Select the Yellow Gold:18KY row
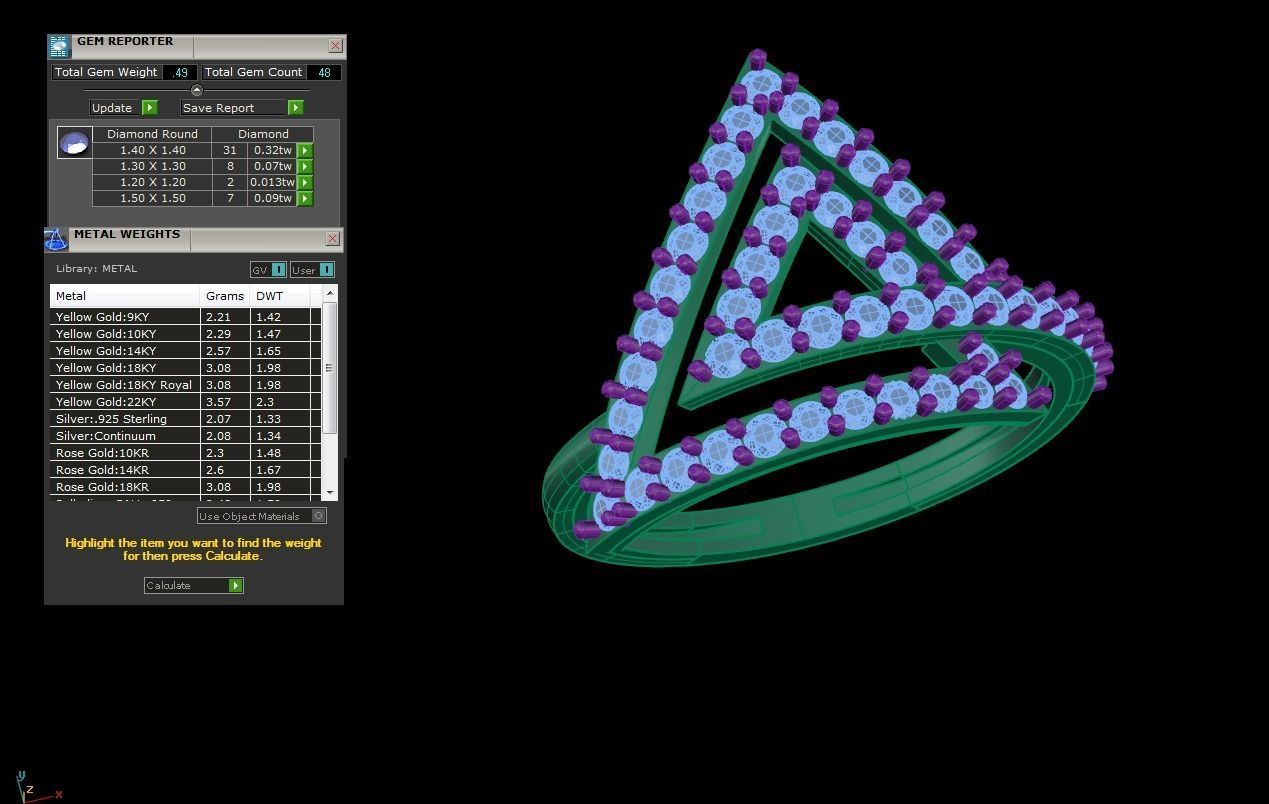The height and width of the screenshot is (804, 1269). click(x=186, y=368)
